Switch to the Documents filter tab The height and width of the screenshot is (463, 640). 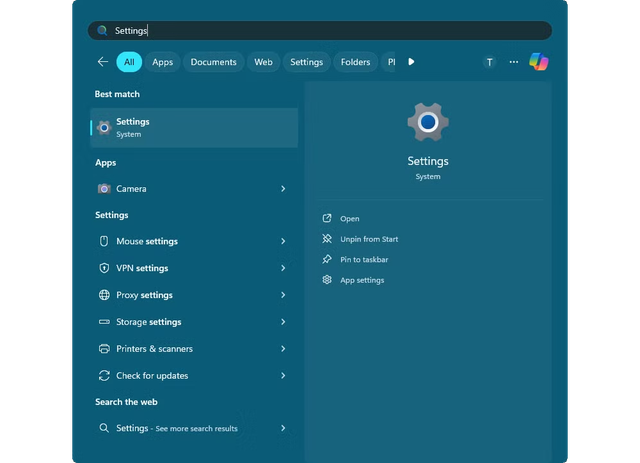tap(213, 62)
